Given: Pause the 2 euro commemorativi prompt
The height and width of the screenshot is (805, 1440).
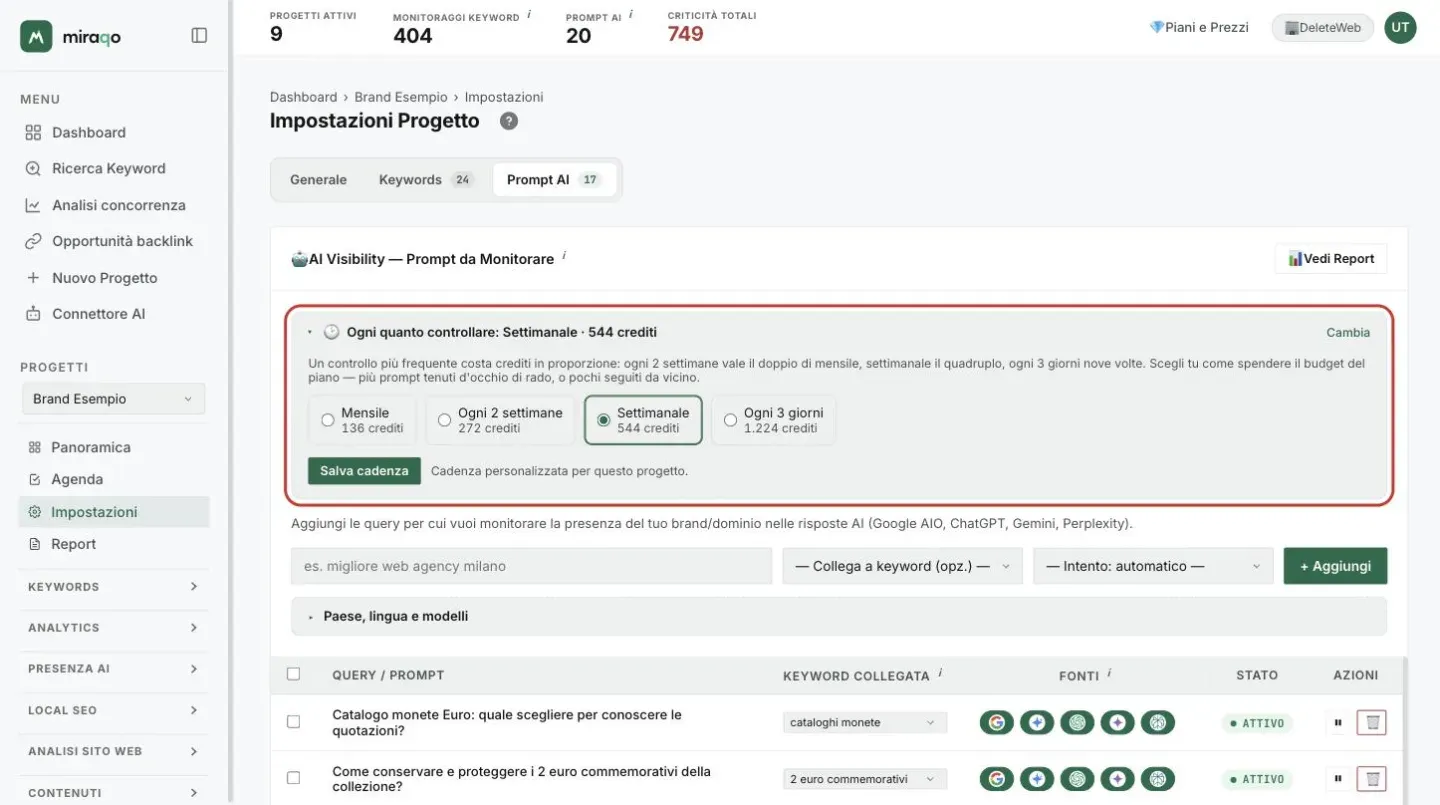Looking at the screenshot, I should tap(1338, 779).
